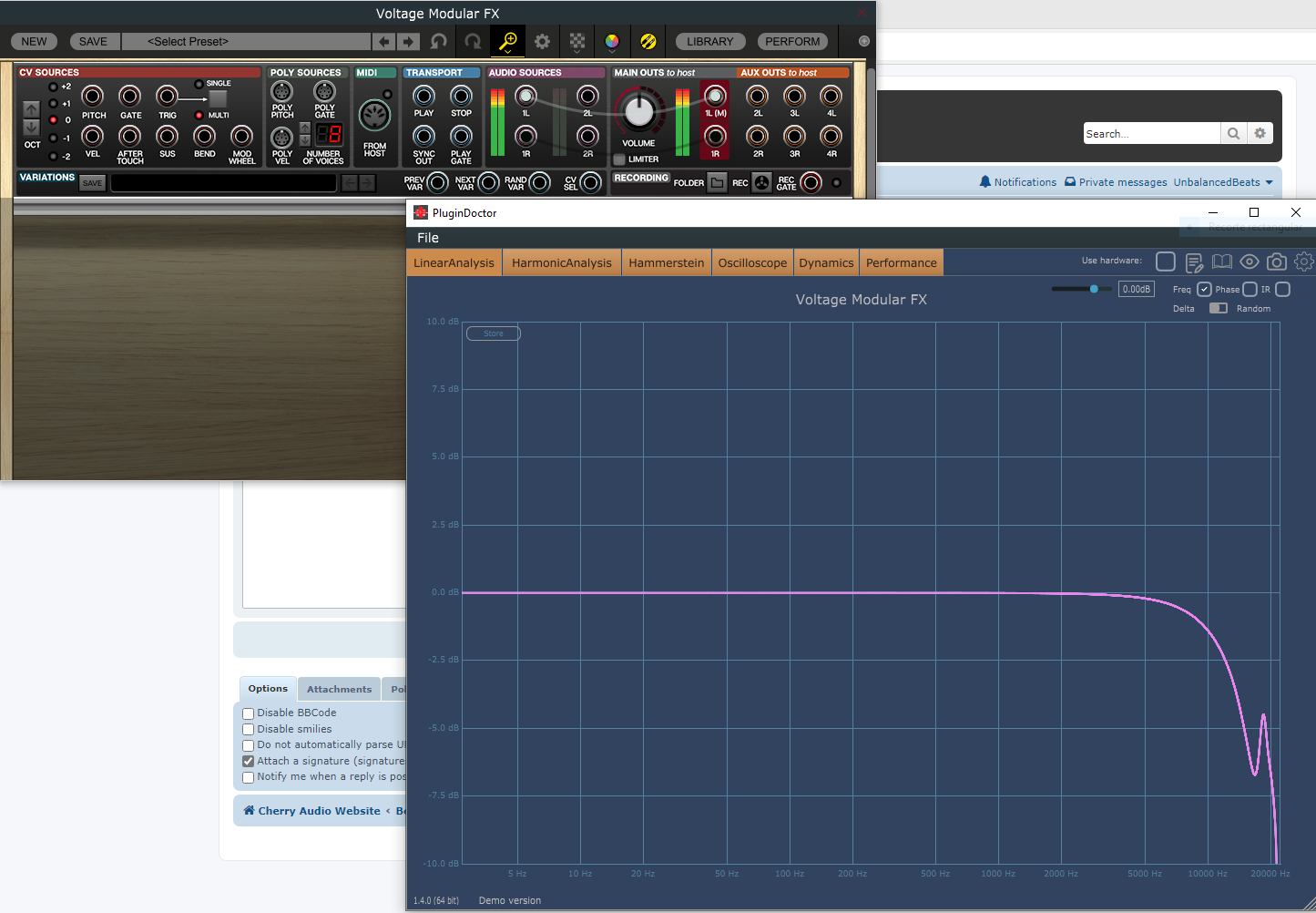Expand the UnbalancedBeats user menu

[1222, 182]
